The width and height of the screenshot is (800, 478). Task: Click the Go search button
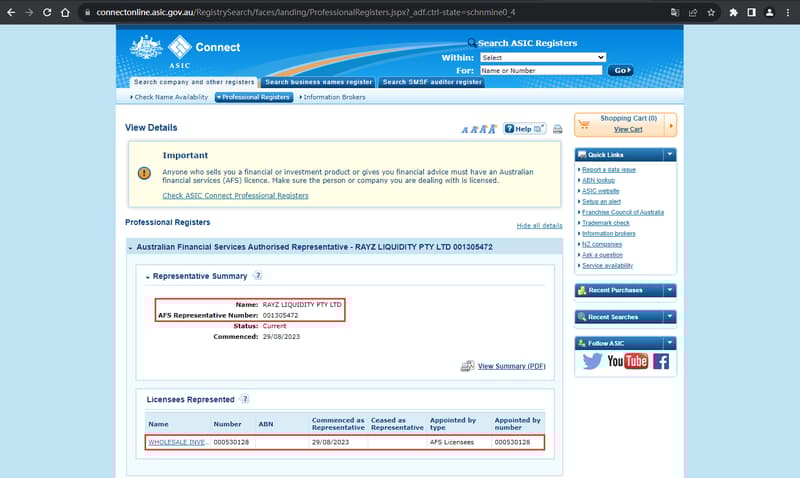(x=620, y=70)
